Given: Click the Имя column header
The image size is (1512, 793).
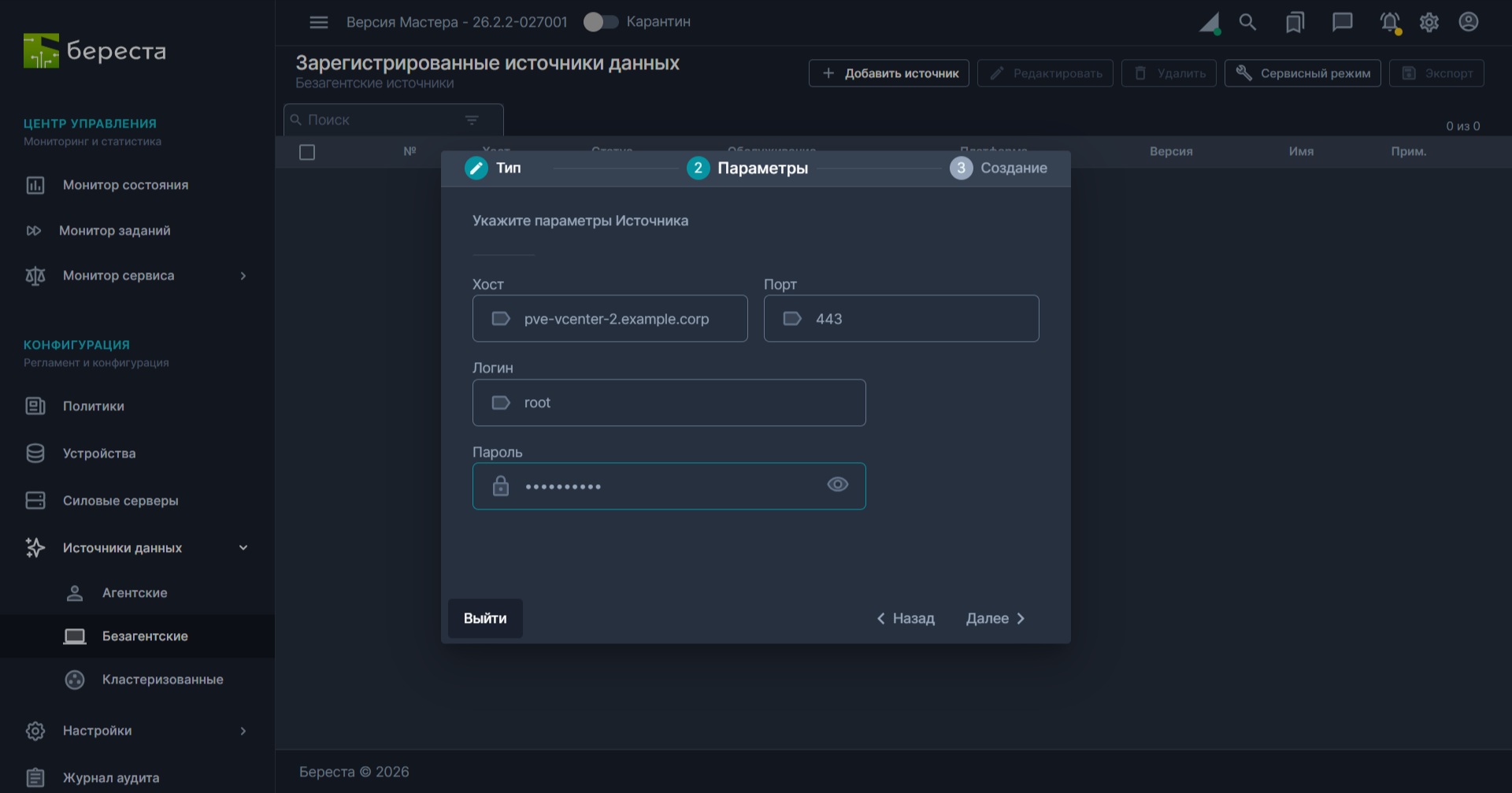Looking at the screenshot, I should tap(1301, 151).
